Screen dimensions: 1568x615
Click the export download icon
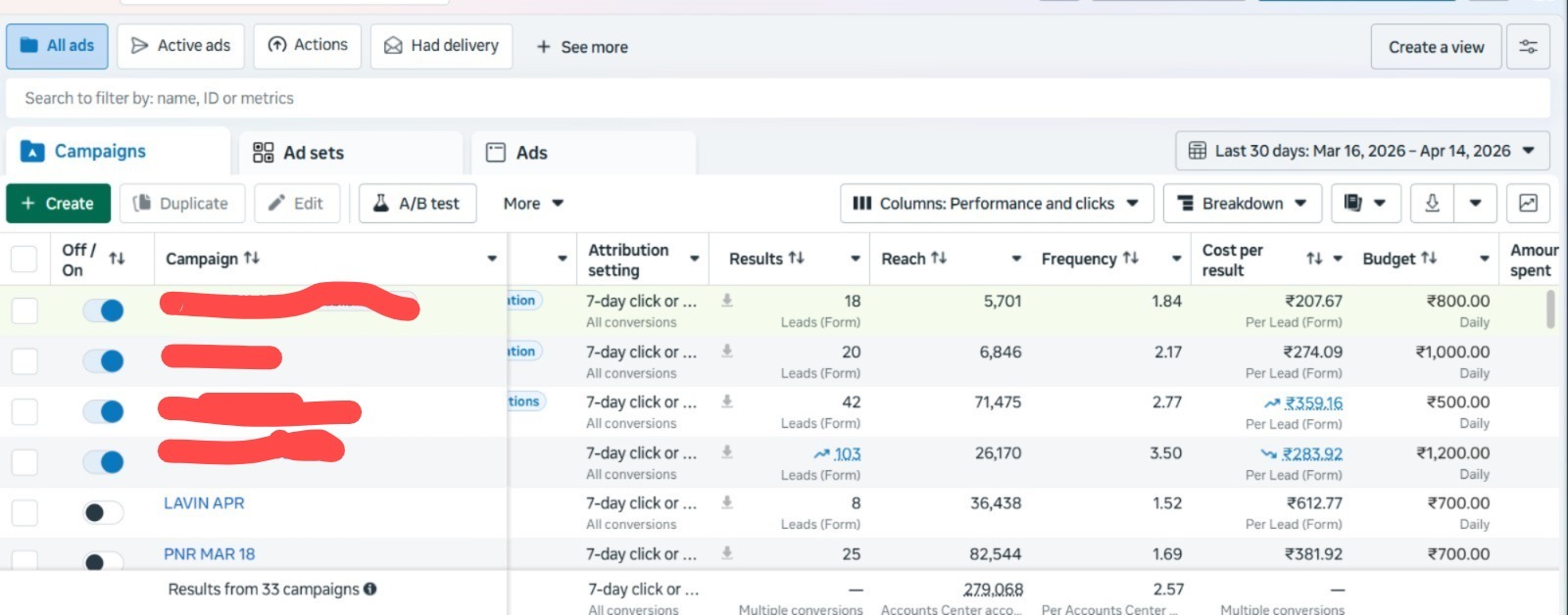(x=1432, y=203)
